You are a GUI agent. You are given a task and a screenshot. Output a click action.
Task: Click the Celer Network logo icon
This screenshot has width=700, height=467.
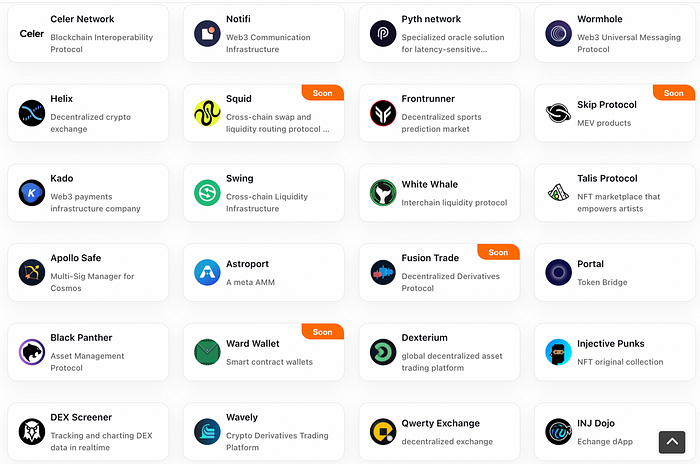pos(32,33)
